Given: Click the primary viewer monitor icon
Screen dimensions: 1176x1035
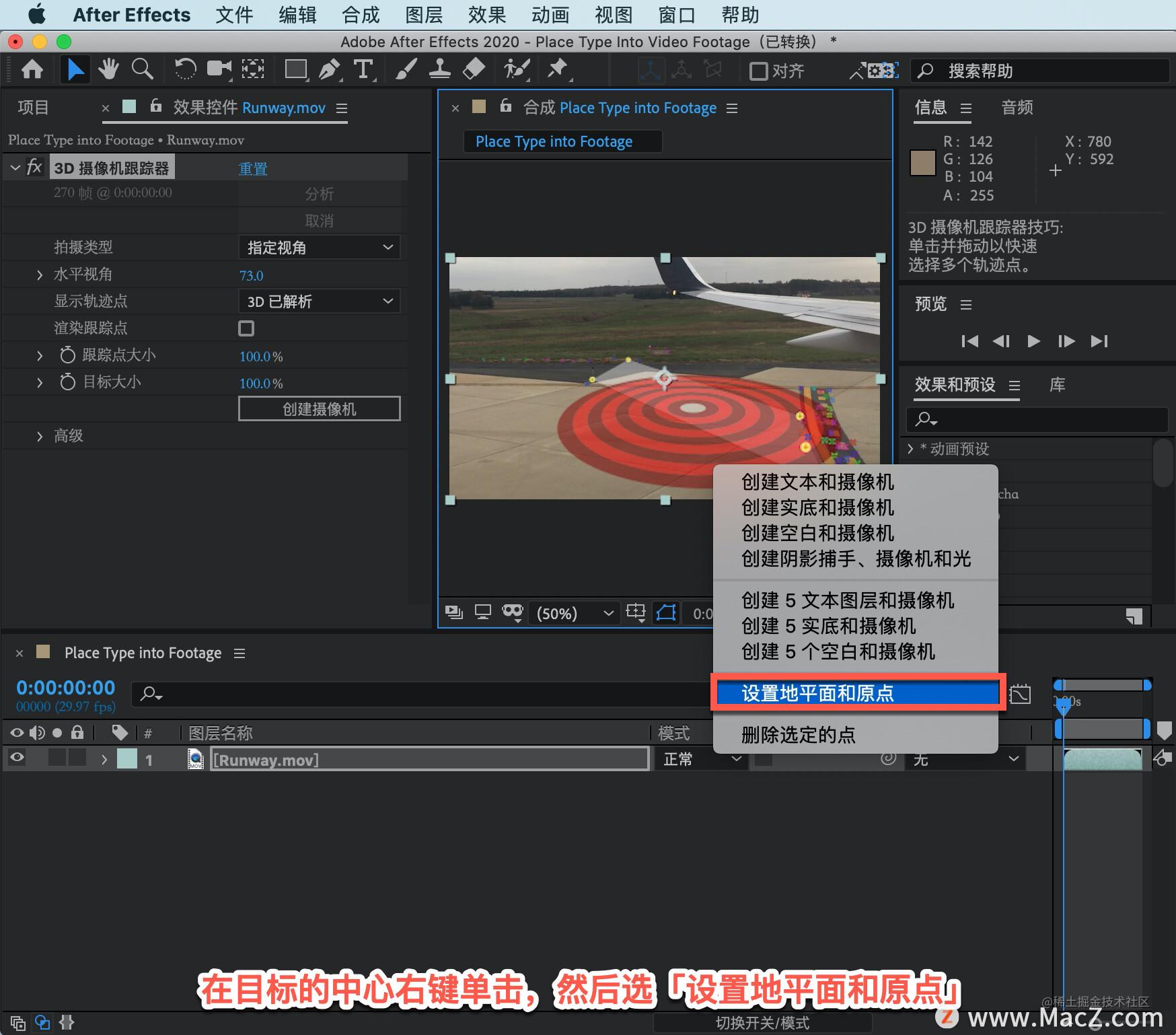Looking at the screenshot, I should [483, 612].
